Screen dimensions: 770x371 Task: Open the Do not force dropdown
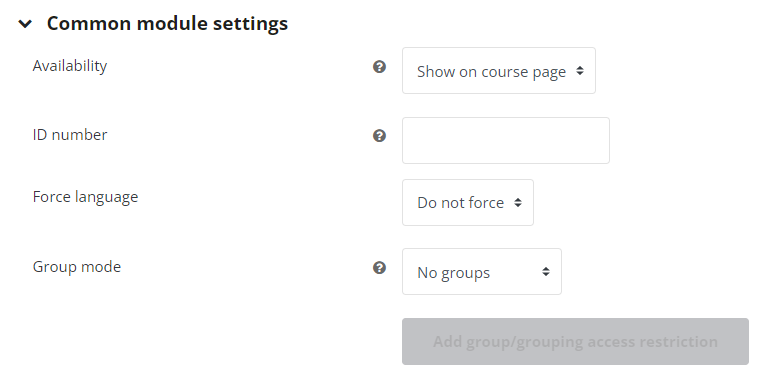[468, 202]
